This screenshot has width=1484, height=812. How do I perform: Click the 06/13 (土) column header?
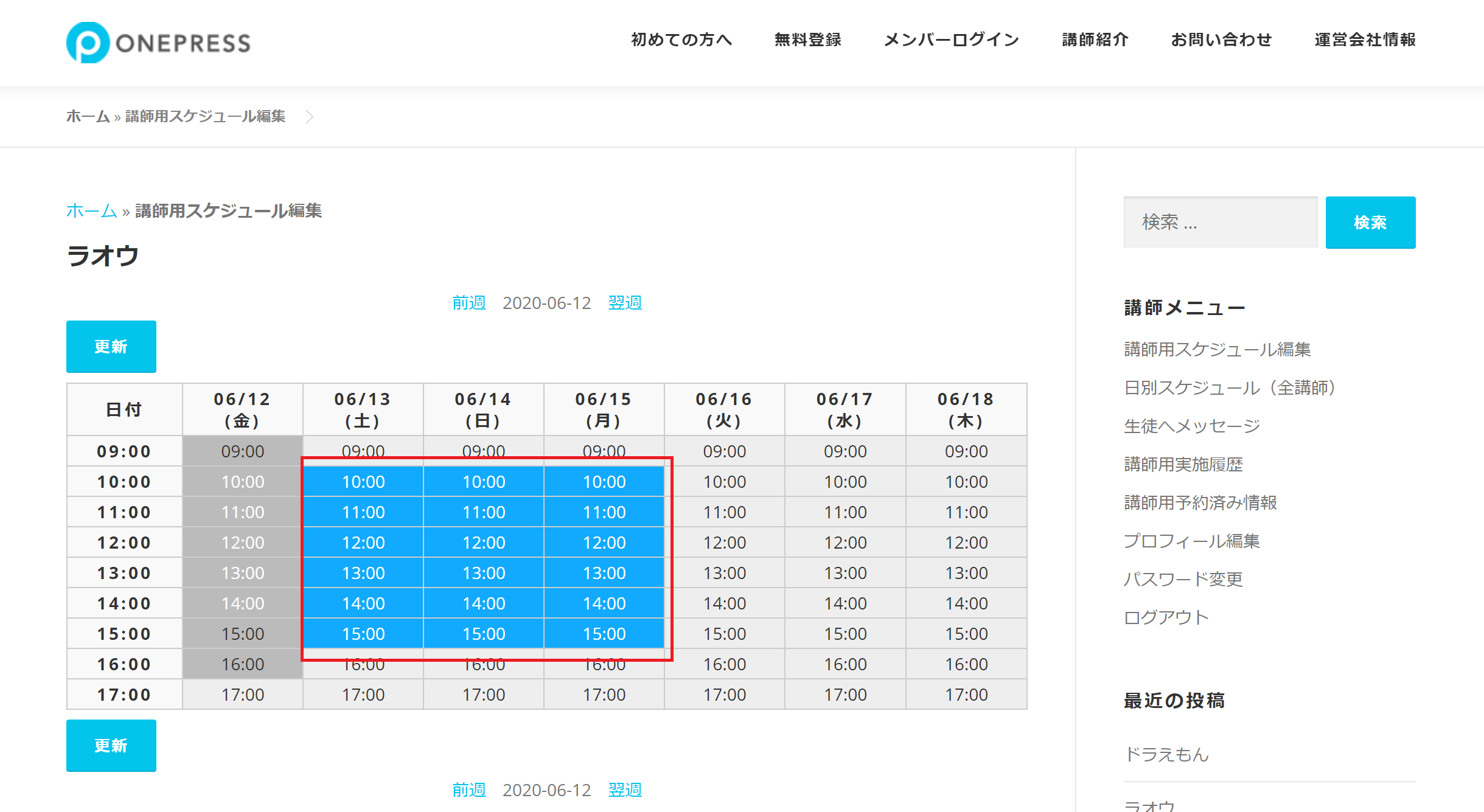point(363,409)
